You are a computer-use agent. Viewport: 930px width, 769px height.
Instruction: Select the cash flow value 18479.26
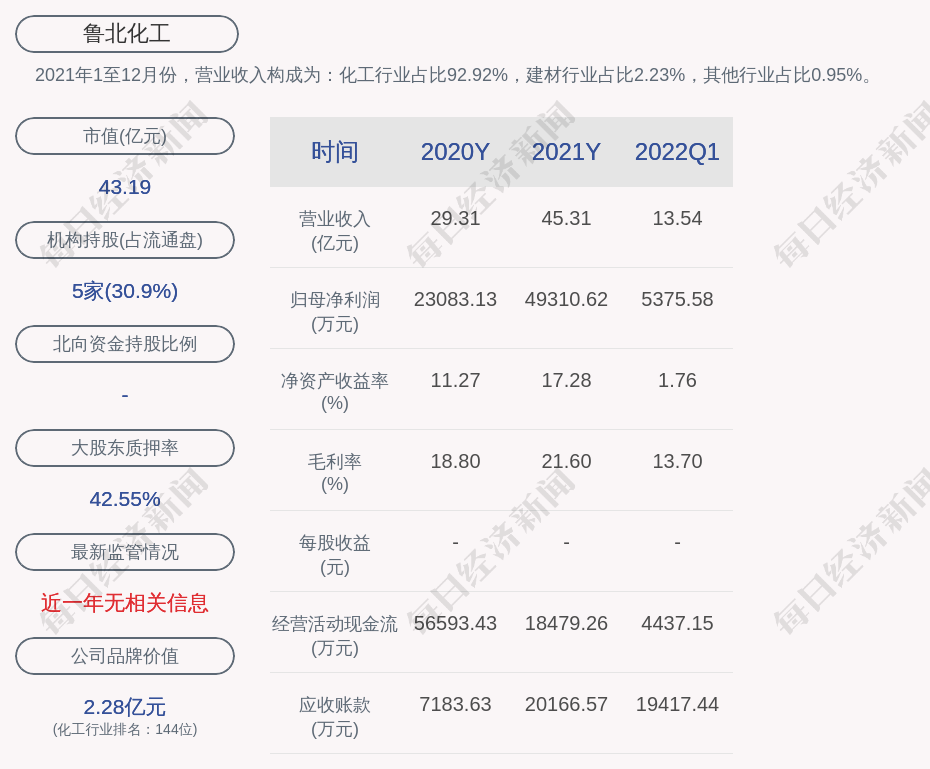[566, 623]
